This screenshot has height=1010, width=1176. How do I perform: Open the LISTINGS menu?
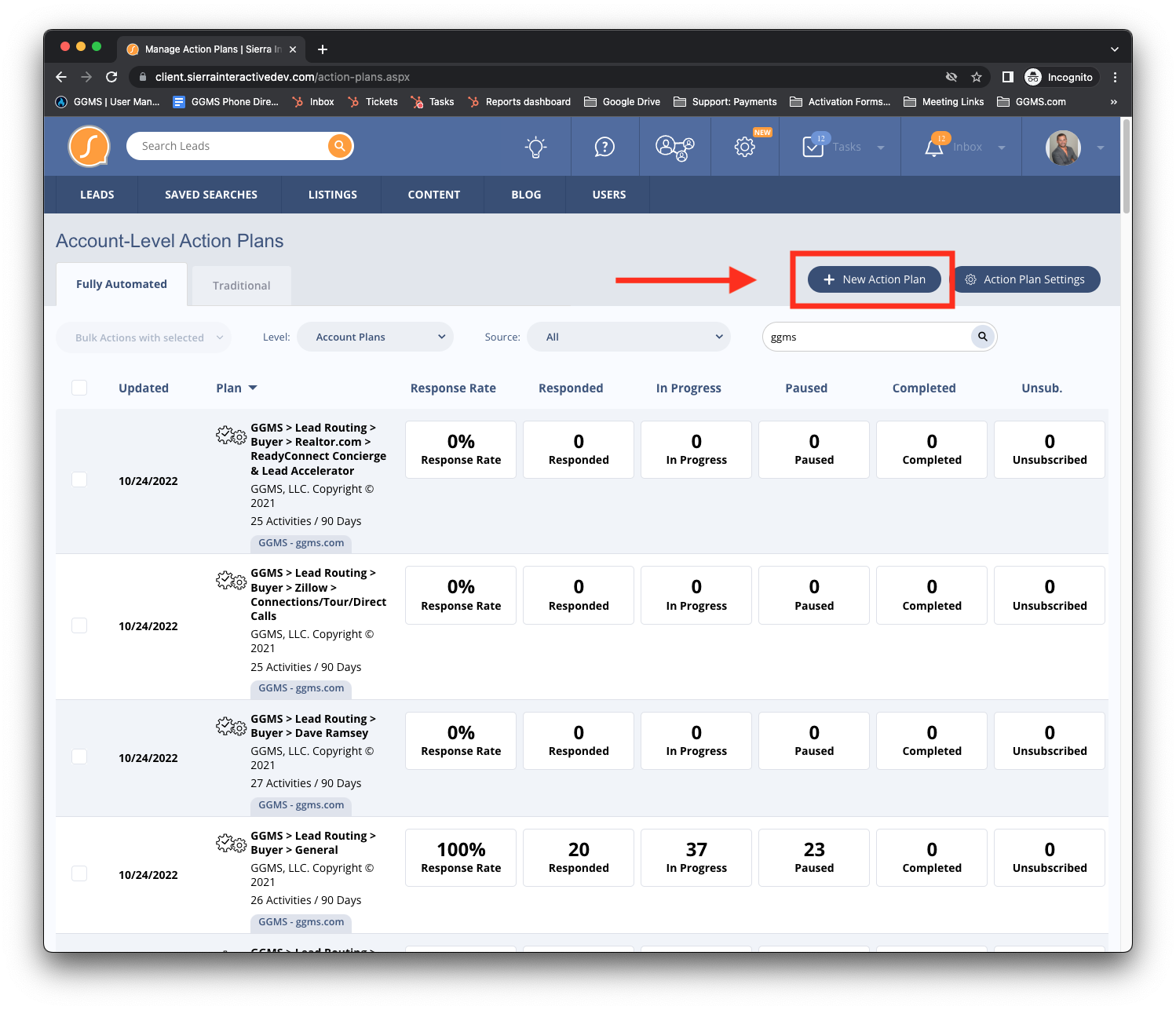[x=333, y=195]
